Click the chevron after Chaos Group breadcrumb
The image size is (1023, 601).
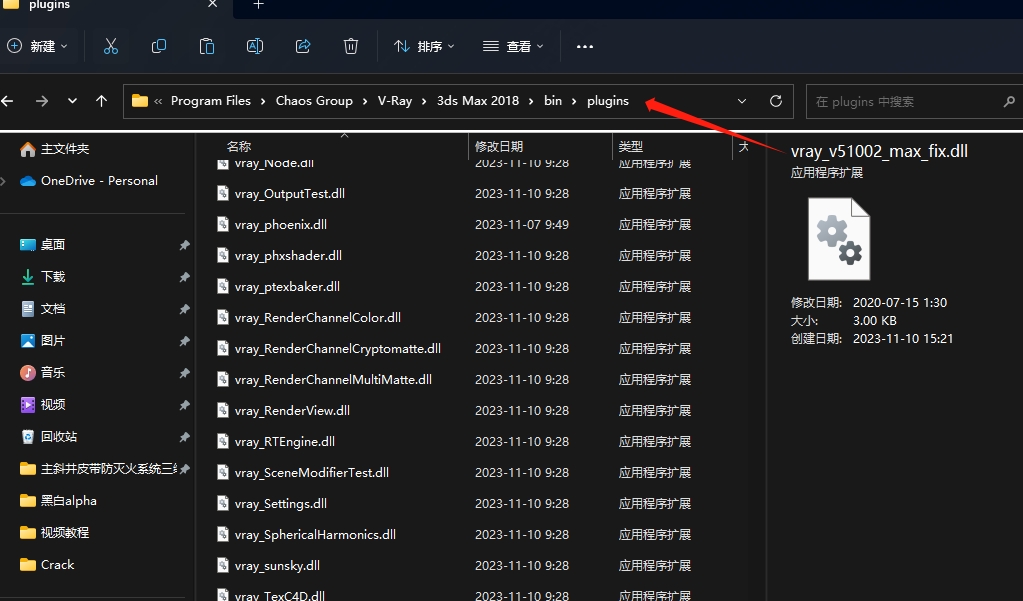[364, 101]
